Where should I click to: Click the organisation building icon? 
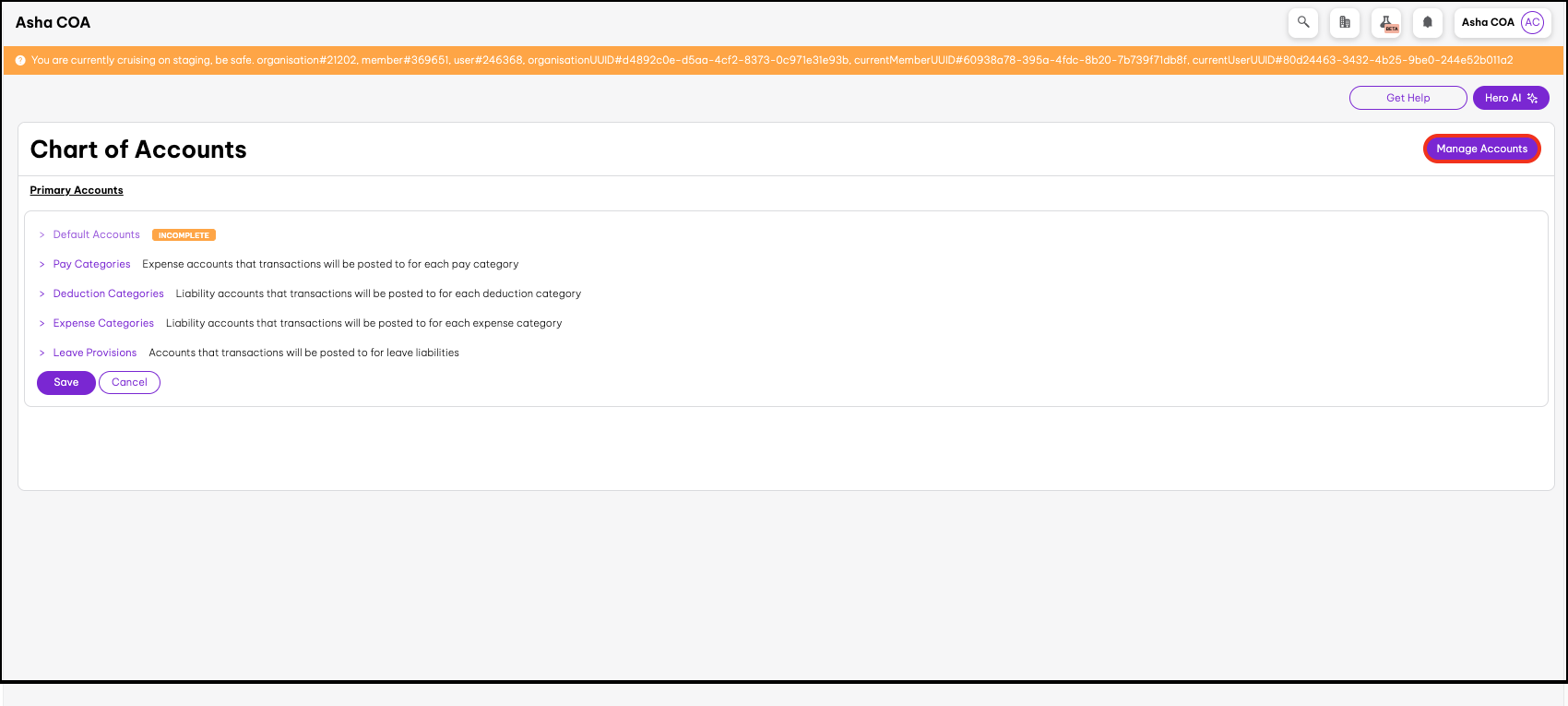point(1344,22)
